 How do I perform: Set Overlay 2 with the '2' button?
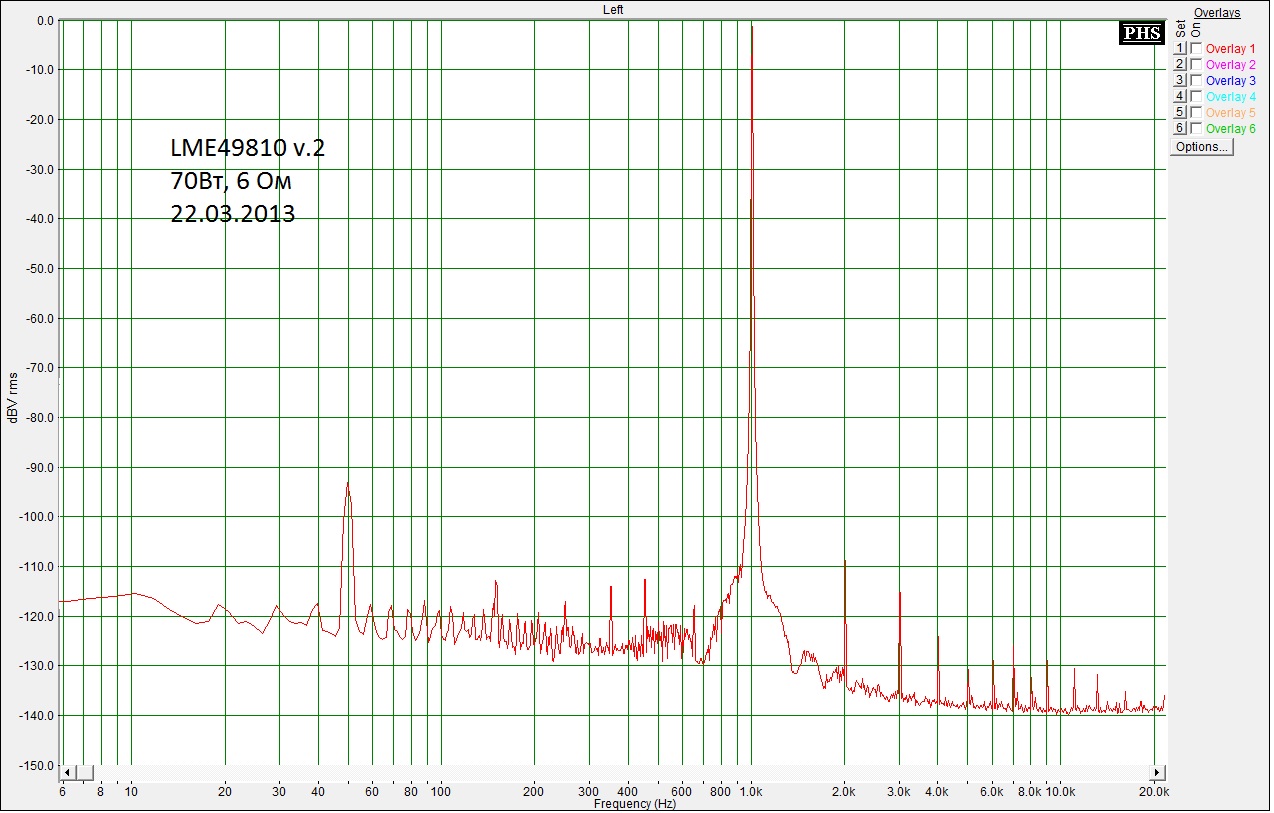click(1180, 65)
